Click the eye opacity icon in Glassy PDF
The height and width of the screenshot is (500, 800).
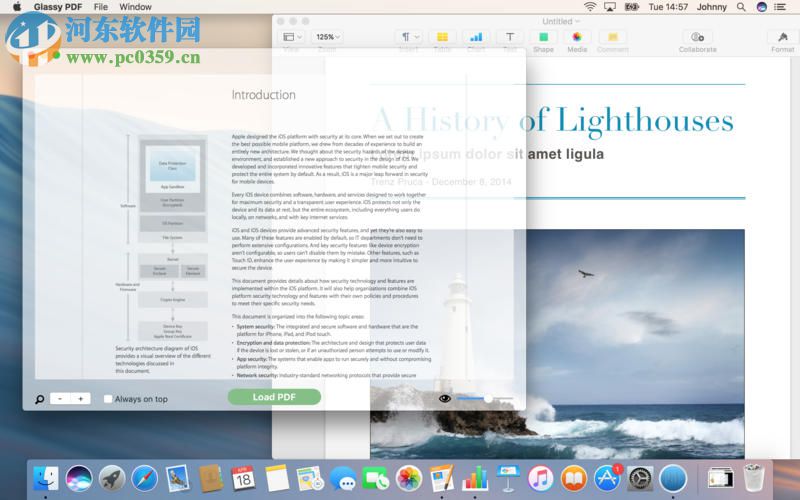coord(444,398)
